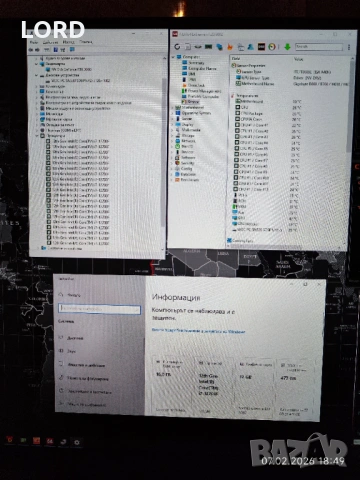Collapse the Computer node in AIDA64 tree

[173, 57]
